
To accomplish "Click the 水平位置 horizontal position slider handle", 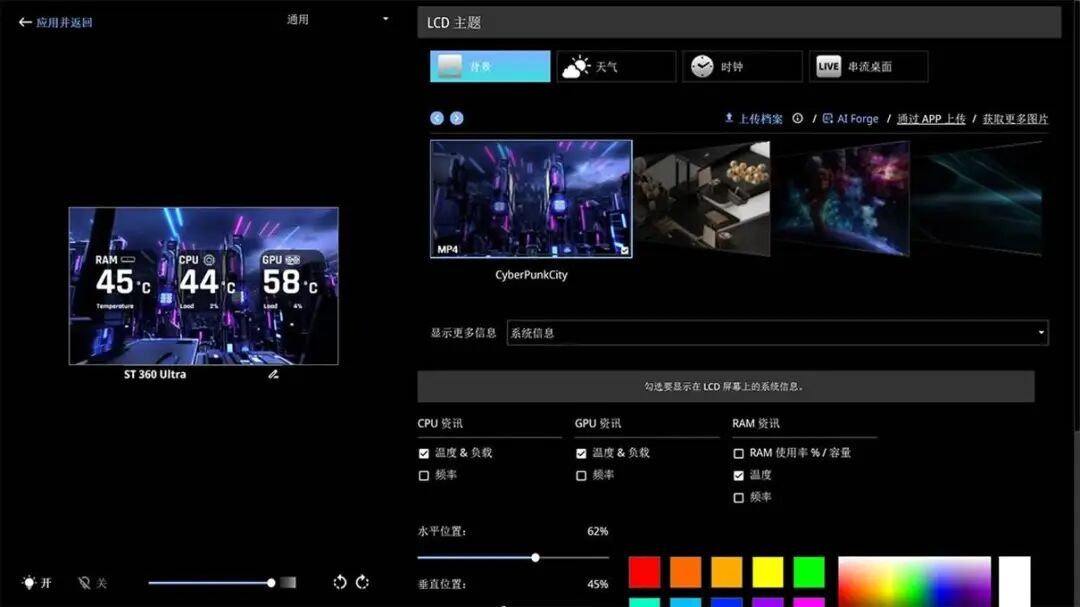I will tap(535, 557).
